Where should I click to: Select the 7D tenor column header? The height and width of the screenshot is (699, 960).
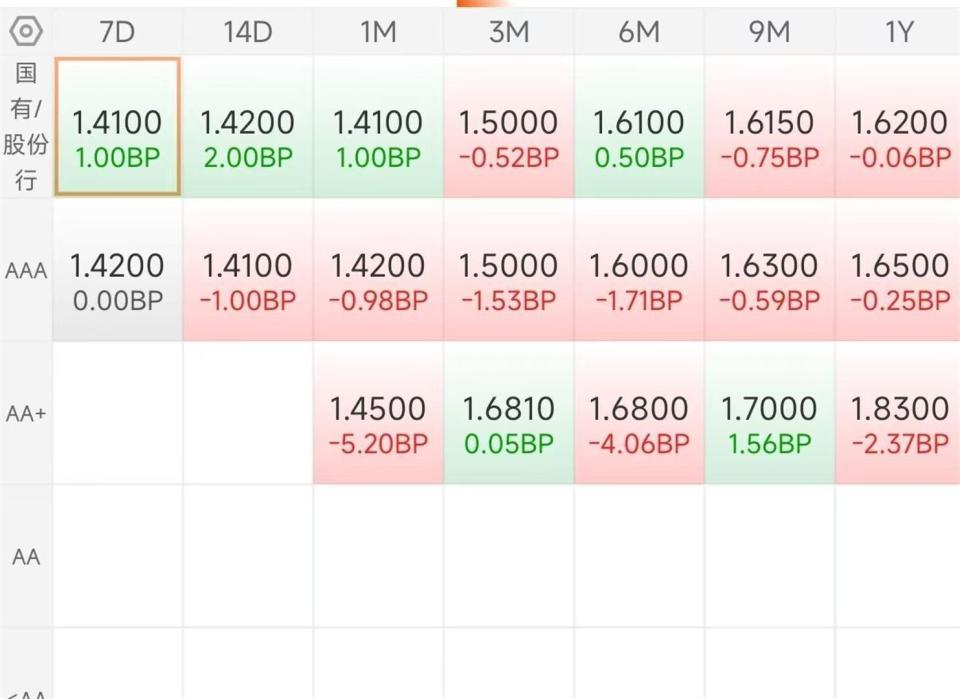tap(117, 32)
